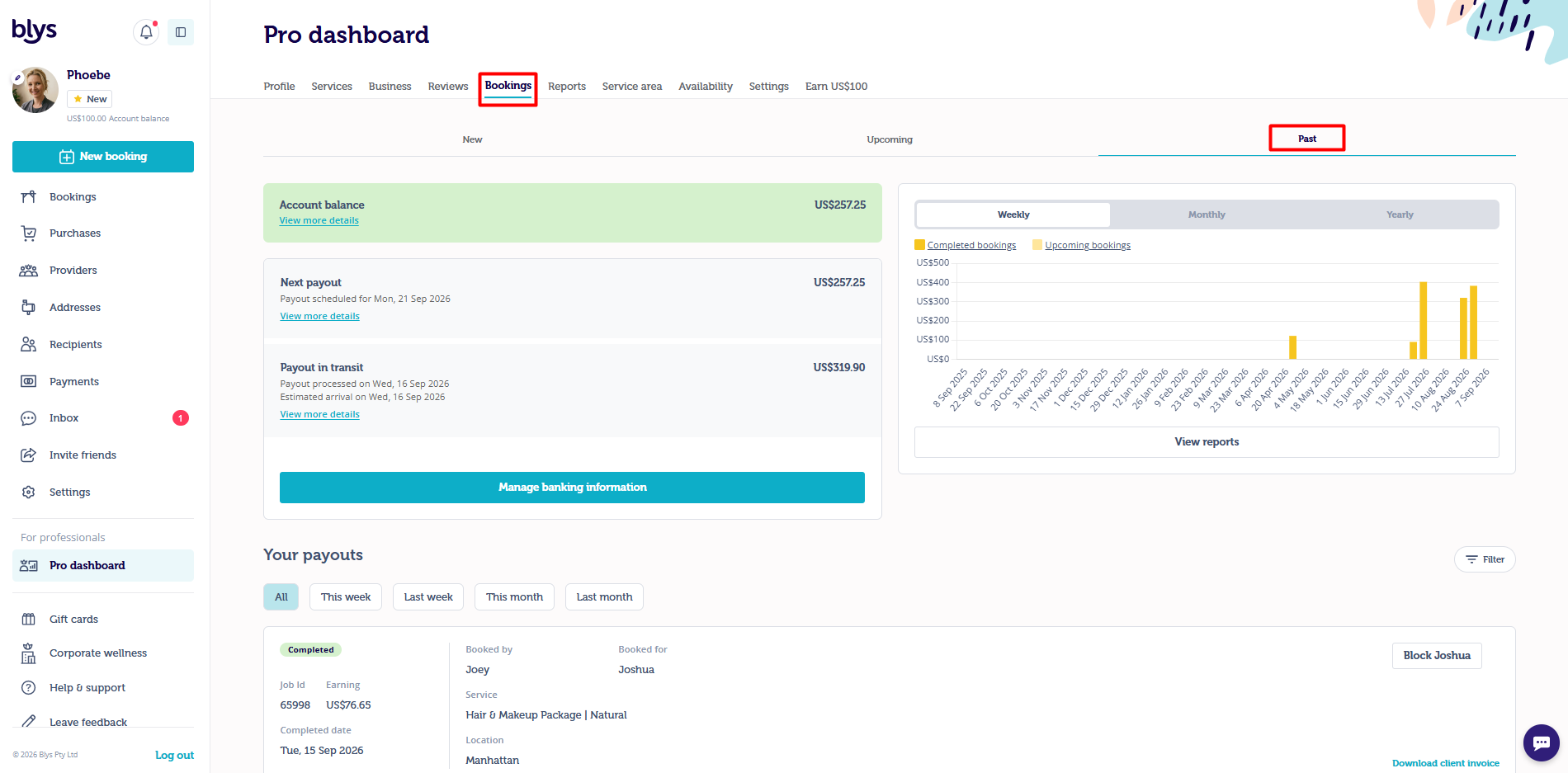Edit the profile photo pencil icon
1568x773 pixels.
click(18, 78)
